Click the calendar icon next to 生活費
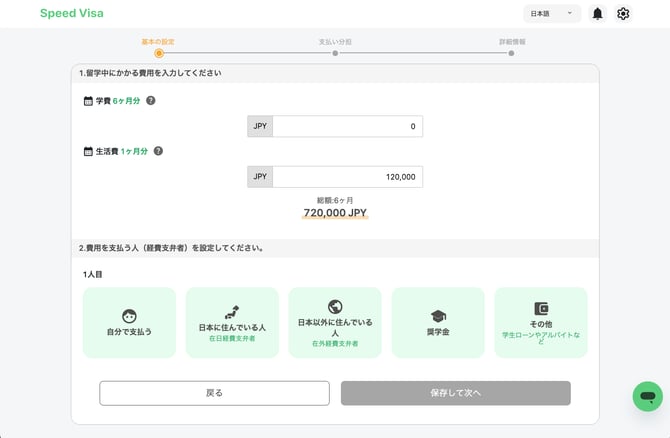This screenshot has width=670, height=438. click(x=88, y=151)
